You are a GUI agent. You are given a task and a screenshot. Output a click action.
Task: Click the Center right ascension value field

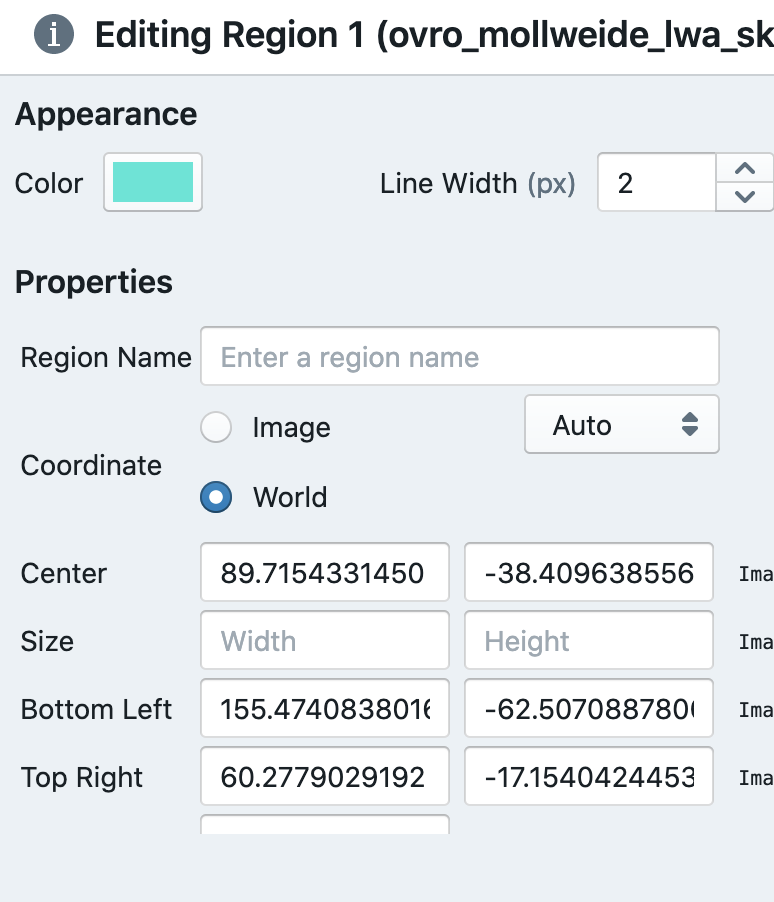(x=324, y=572)
